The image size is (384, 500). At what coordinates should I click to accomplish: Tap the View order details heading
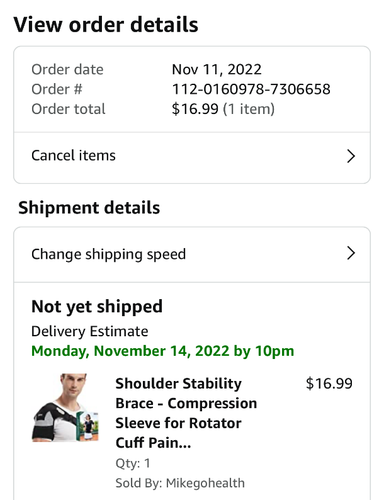pyautogui.click(x=106, y=25)
